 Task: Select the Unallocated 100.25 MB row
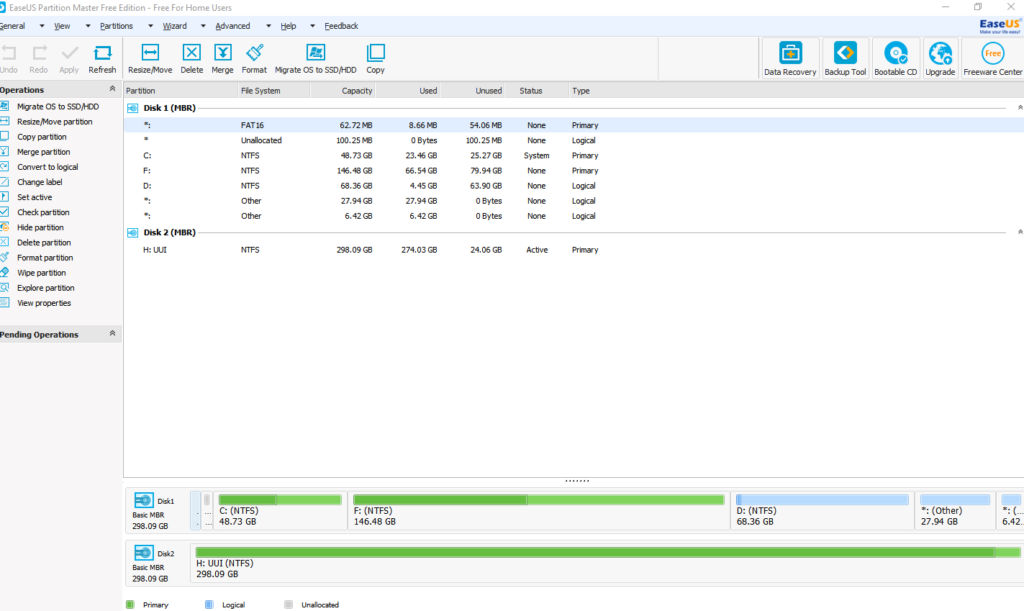point(573,140)
